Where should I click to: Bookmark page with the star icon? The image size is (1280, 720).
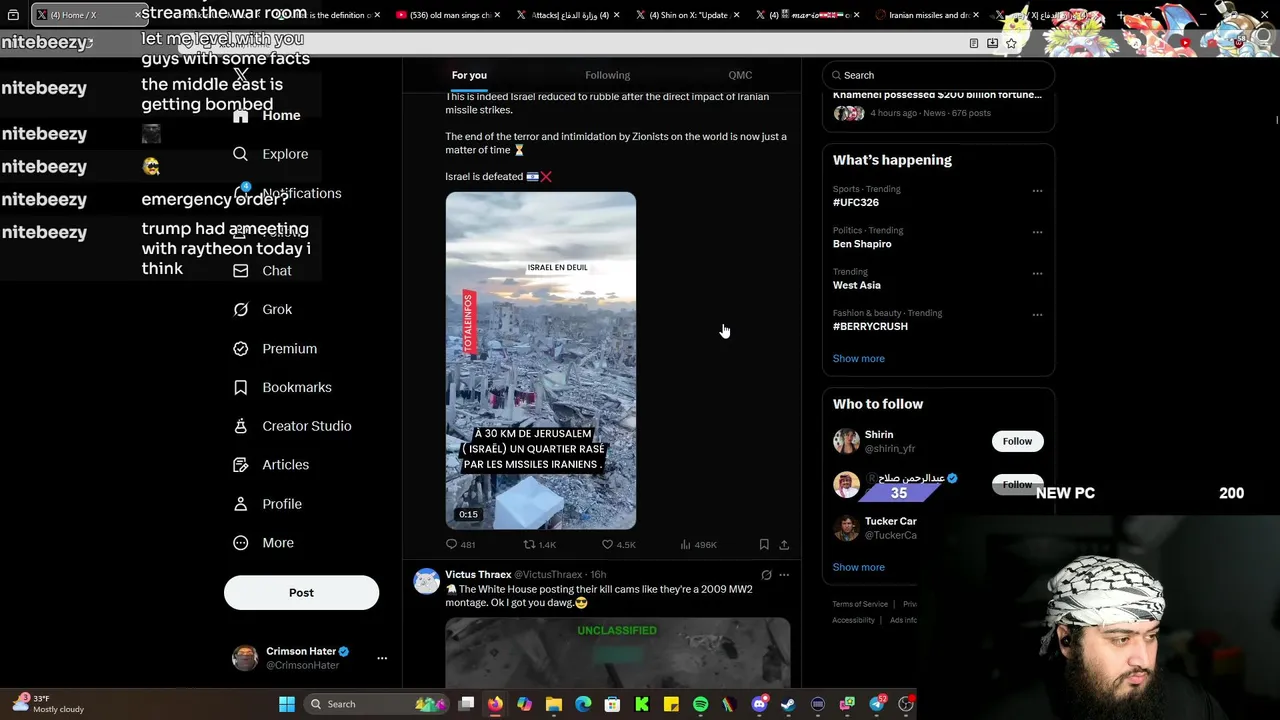coord(1011,44)
